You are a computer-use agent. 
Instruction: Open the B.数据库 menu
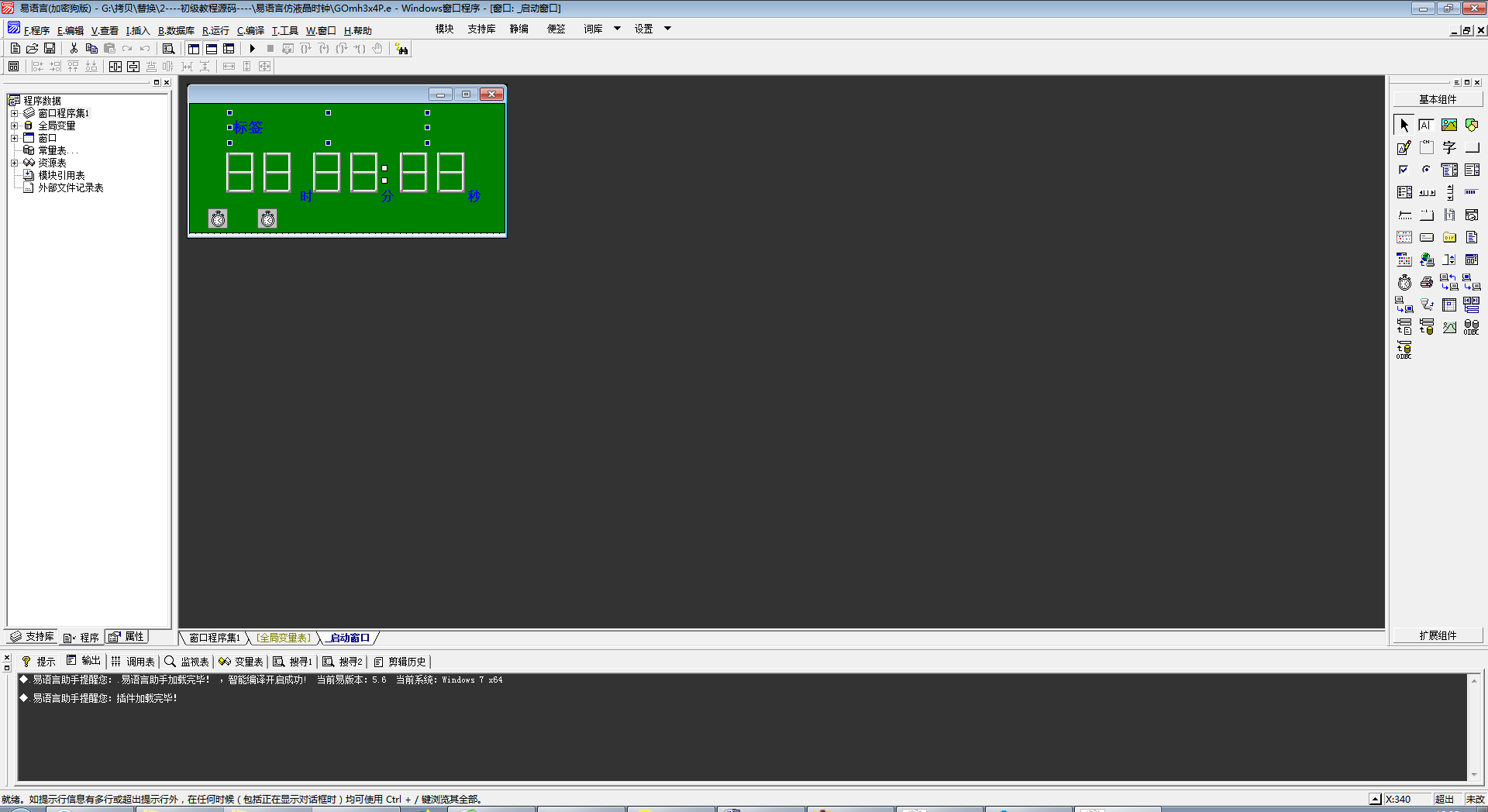point(177,31)
